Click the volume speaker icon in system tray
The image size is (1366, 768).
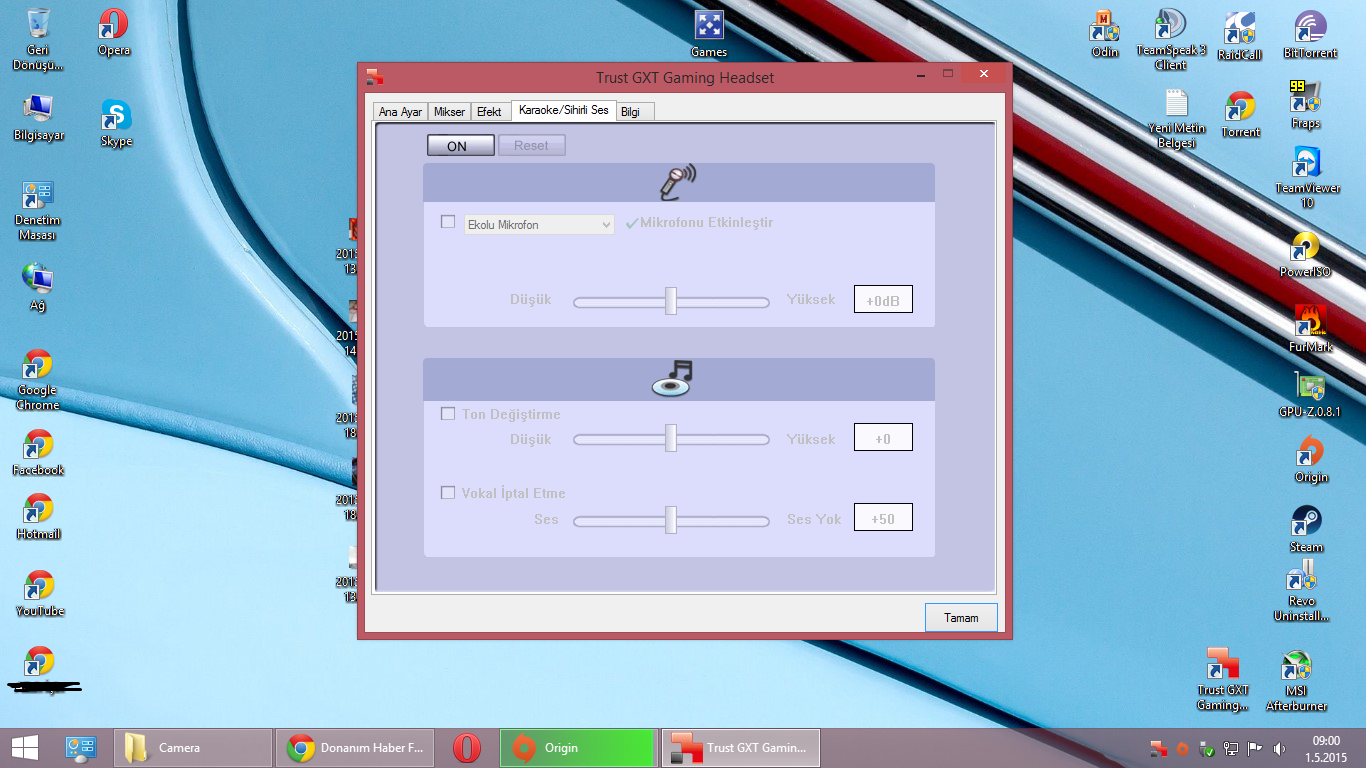pos(1279,748)
